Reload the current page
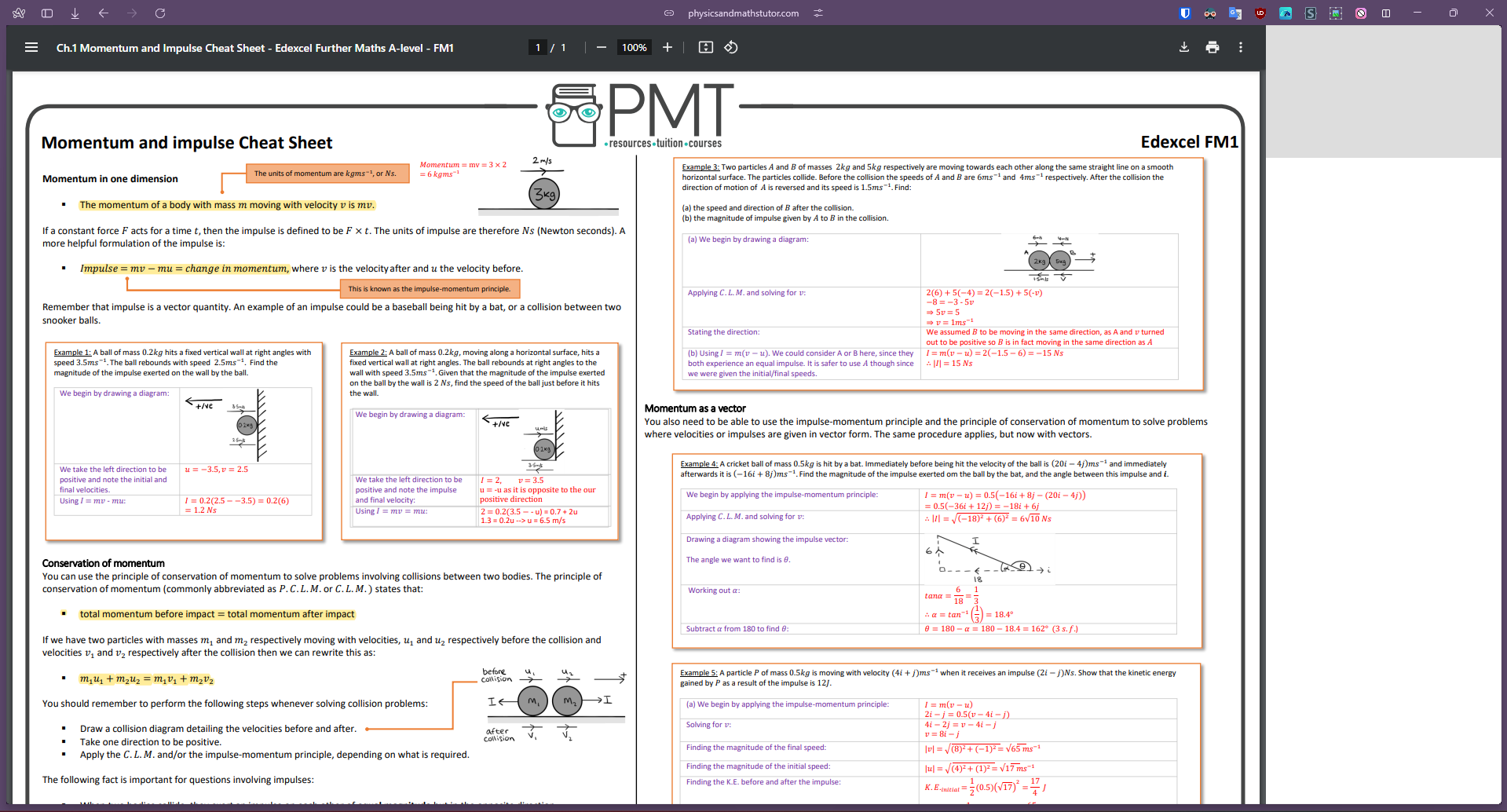Viewport: 1507px width, 812px height. click(160, 13)
